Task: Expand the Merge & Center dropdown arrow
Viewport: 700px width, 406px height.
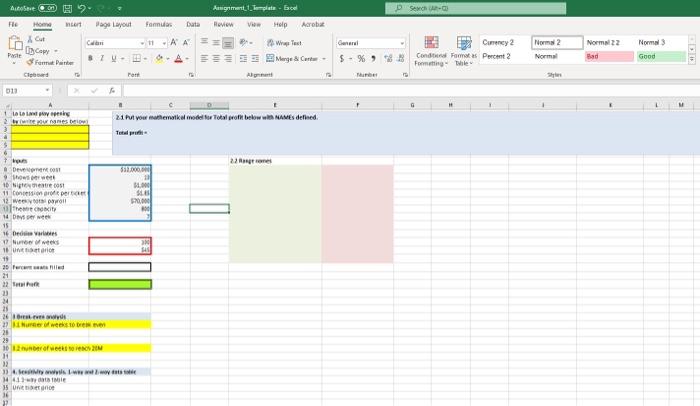Action: (324, 59)
